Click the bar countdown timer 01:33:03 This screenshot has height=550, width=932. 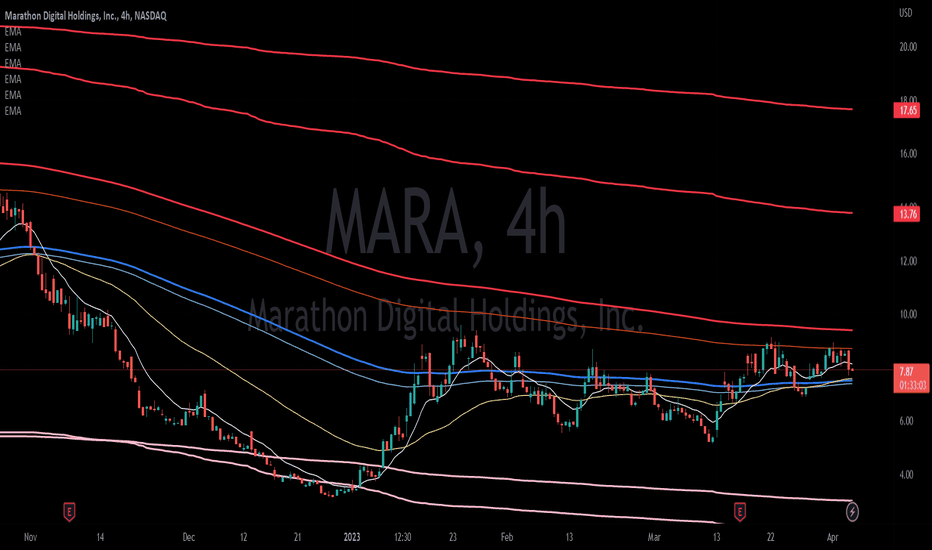pyautogui.click(x=912, y=385)
